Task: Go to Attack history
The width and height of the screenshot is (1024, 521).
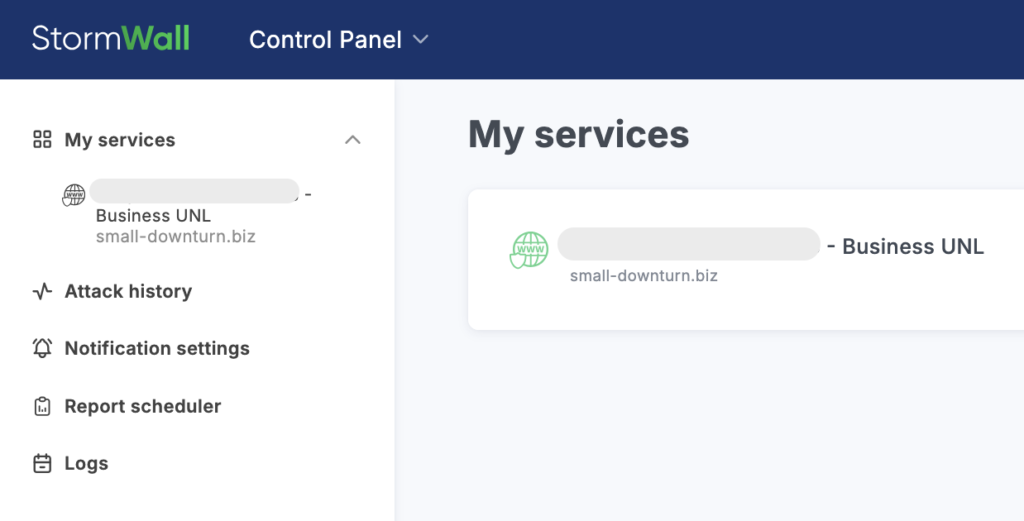Action: pos(128,292)
